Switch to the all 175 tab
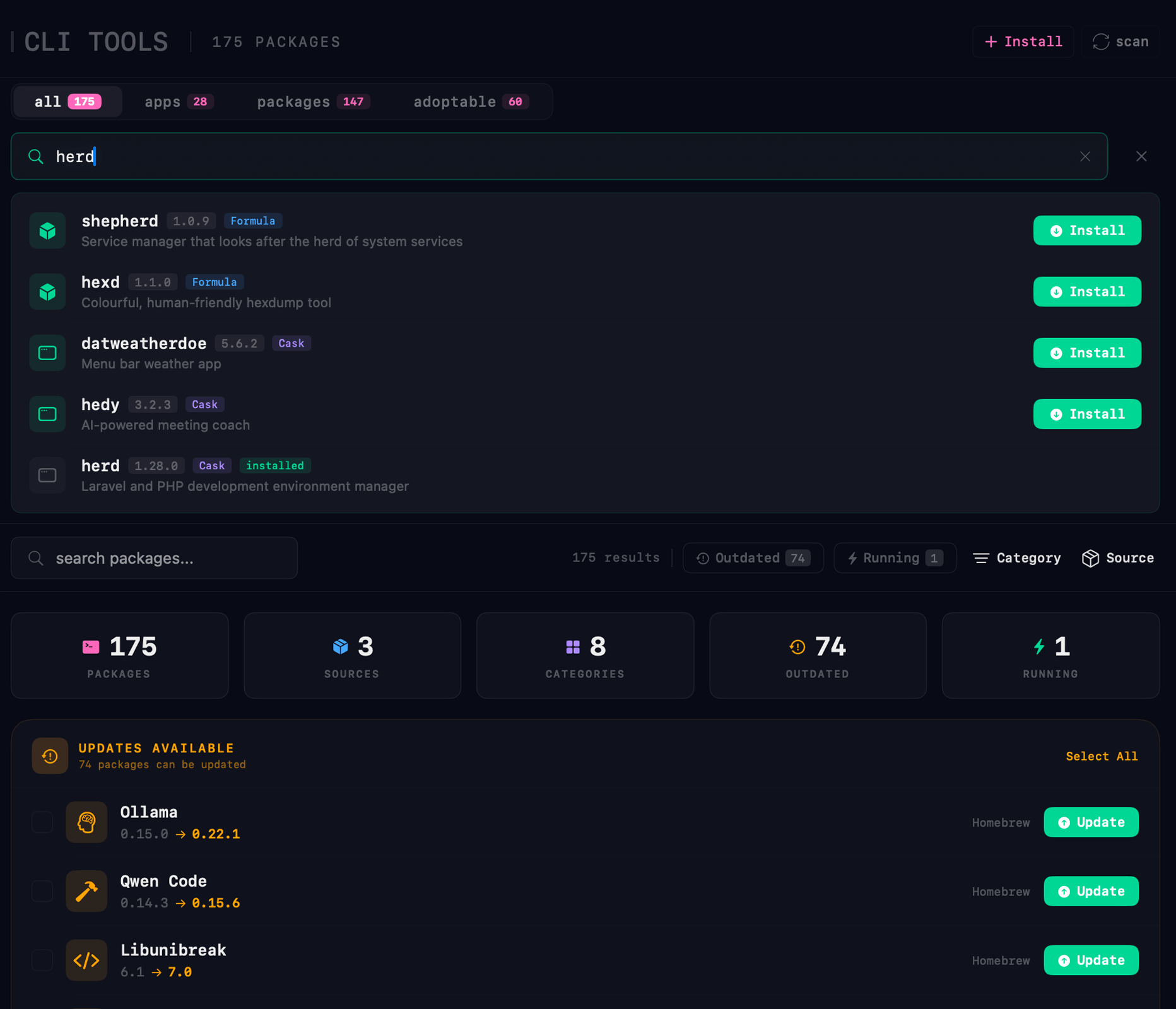 68,102
